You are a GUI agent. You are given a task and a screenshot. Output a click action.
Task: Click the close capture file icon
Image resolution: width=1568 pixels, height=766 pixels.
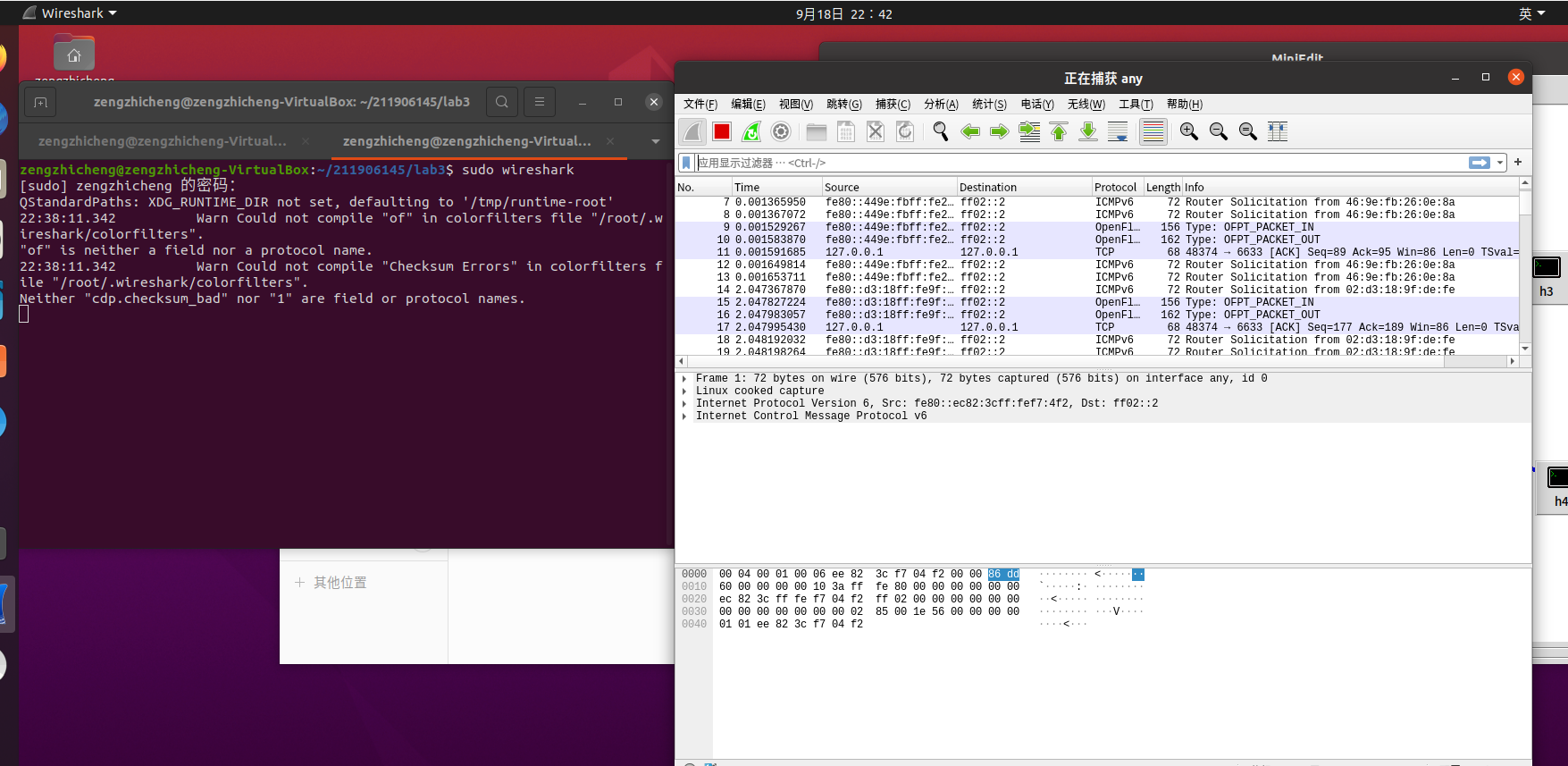coord(876,131)
